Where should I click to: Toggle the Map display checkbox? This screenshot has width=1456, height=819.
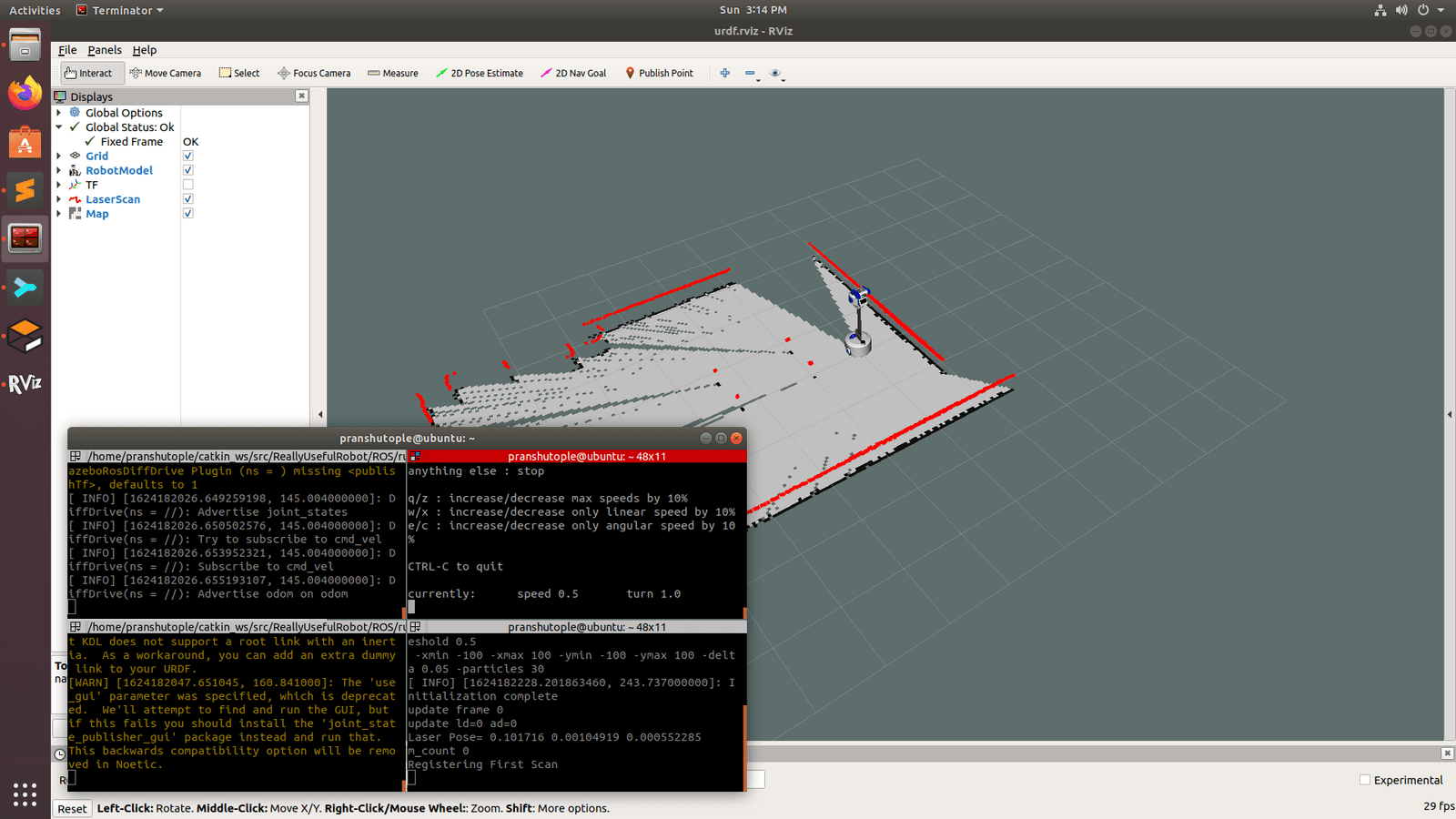point(187,213)
